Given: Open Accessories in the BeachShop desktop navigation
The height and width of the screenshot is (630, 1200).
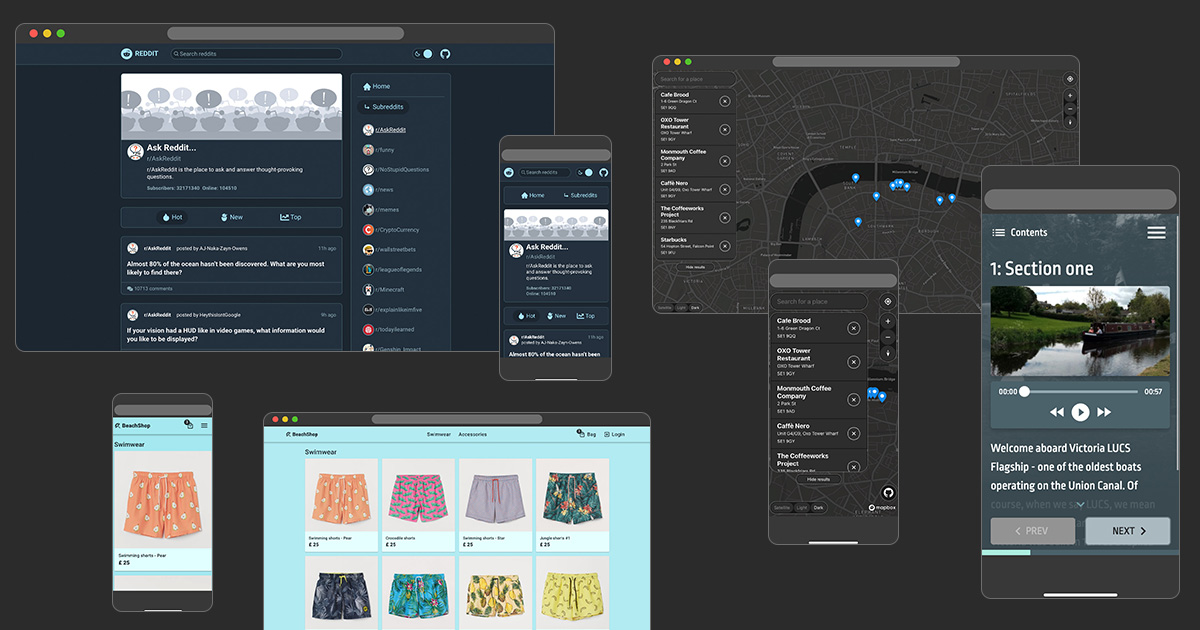Looking at the screenshot, I should 472,434.
